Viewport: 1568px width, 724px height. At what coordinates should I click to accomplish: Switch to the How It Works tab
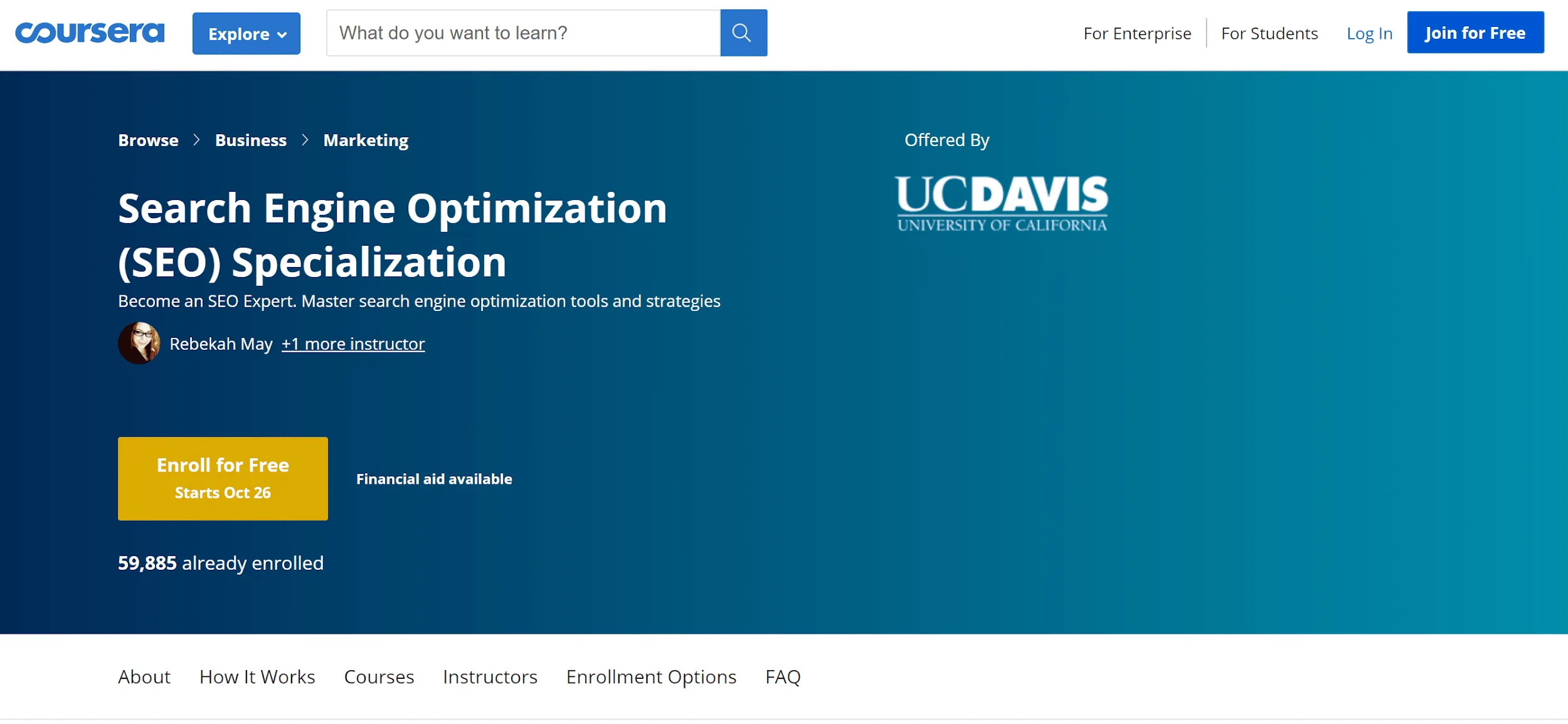[x=257, y=676]
